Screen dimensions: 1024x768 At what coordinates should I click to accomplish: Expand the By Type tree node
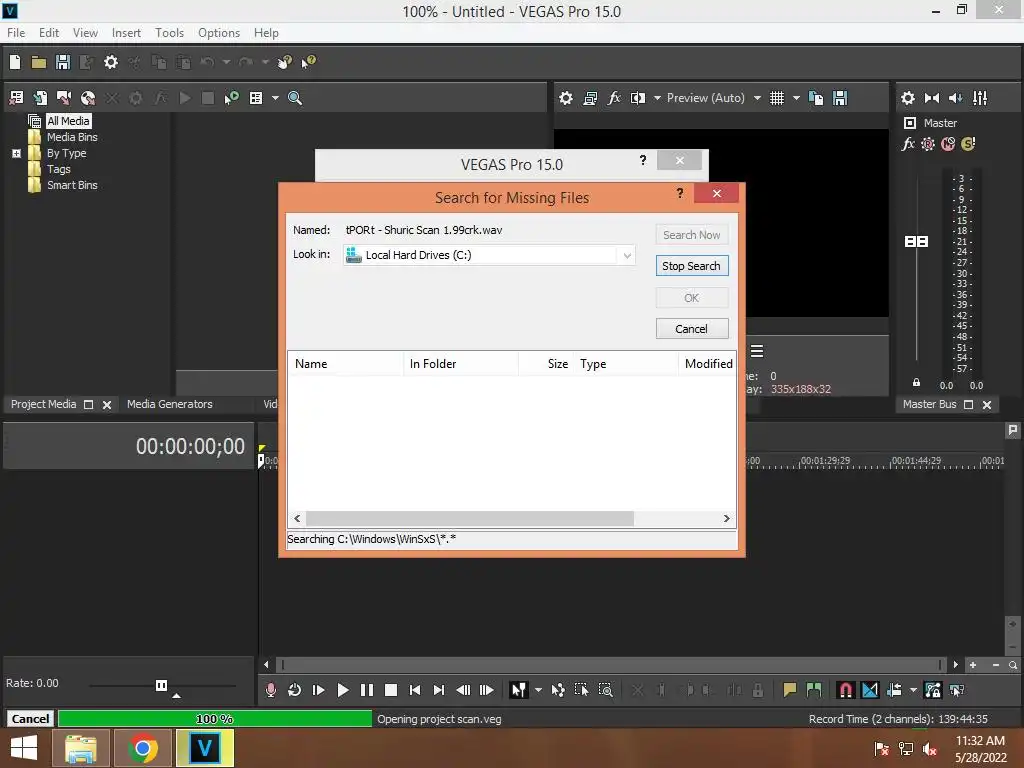click(16, 153)
